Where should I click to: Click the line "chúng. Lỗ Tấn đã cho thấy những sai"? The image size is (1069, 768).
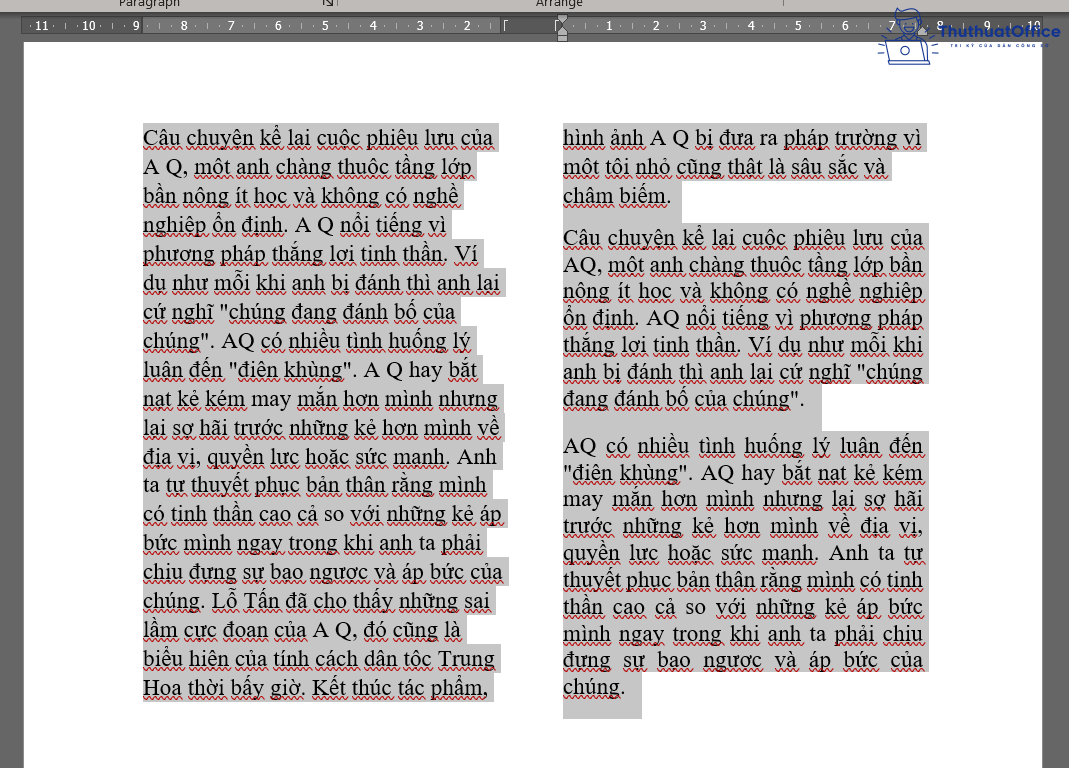pos(316,602)
